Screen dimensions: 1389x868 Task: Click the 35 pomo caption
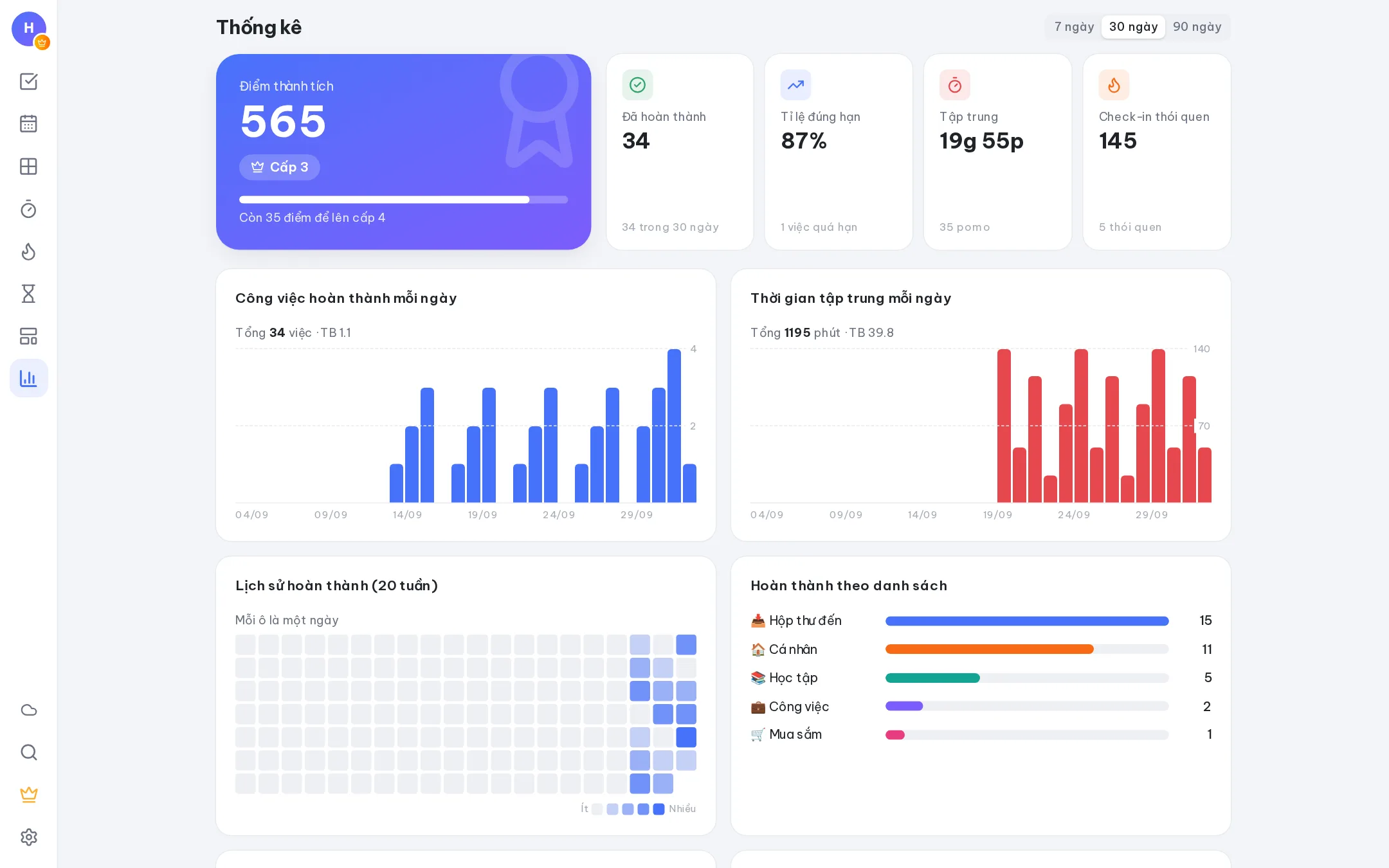coord(965,227)
